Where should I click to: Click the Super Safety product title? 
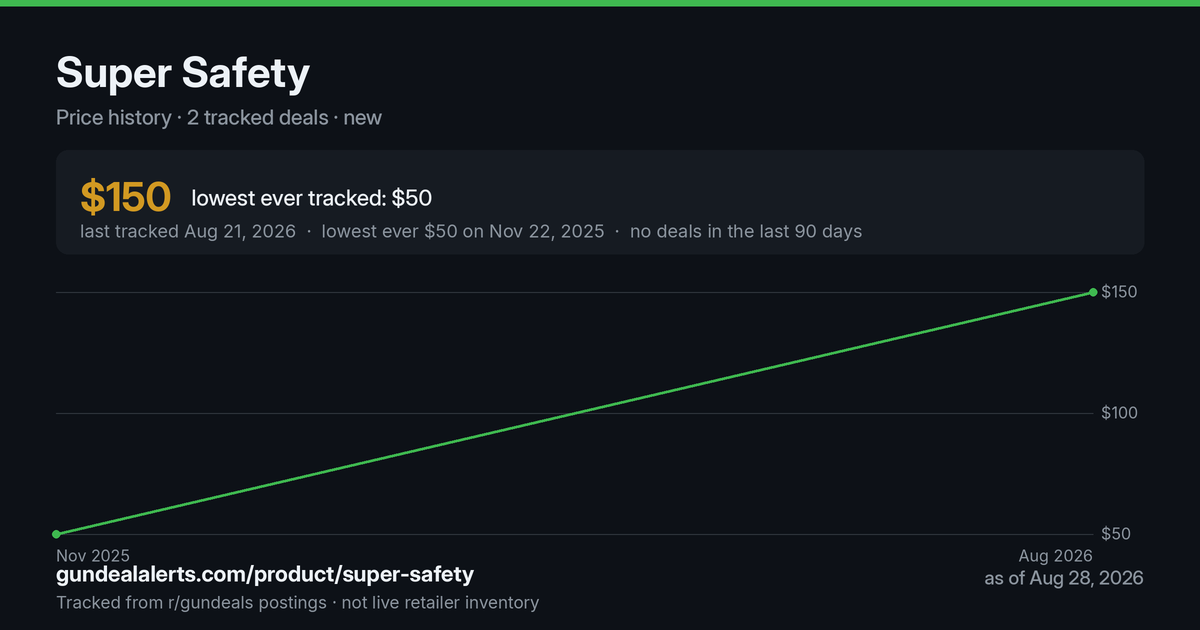pyautogui.click(x=183, y=73)
